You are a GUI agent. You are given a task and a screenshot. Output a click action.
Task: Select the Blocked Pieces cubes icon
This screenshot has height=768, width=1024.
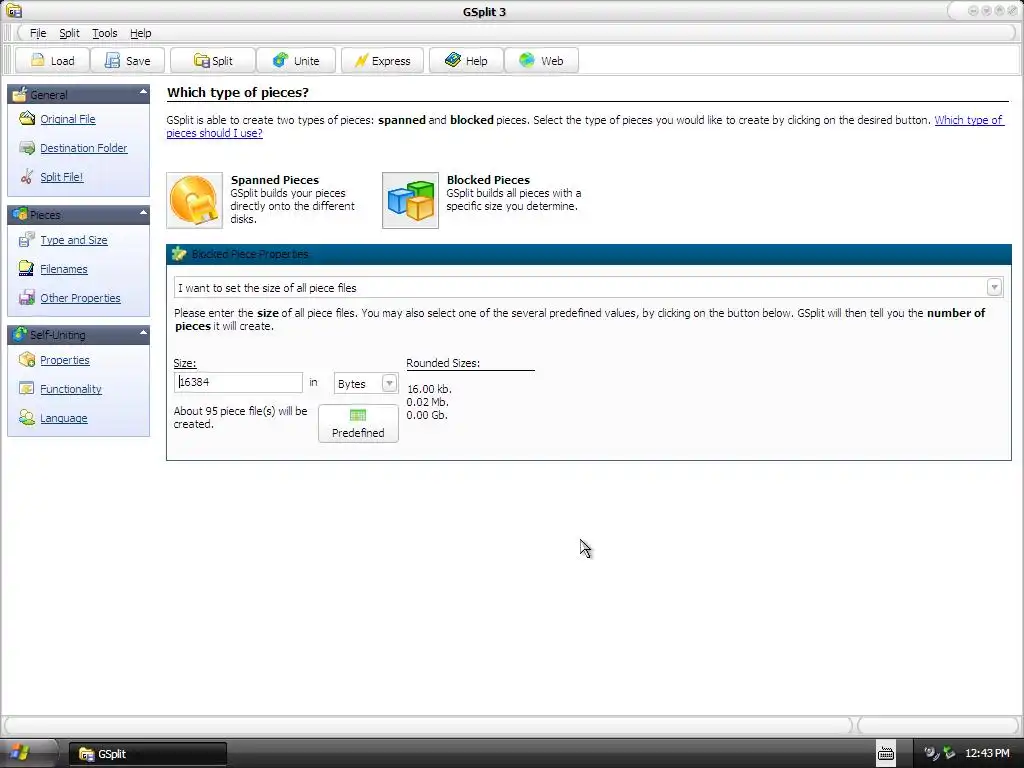tap(410, 200)
